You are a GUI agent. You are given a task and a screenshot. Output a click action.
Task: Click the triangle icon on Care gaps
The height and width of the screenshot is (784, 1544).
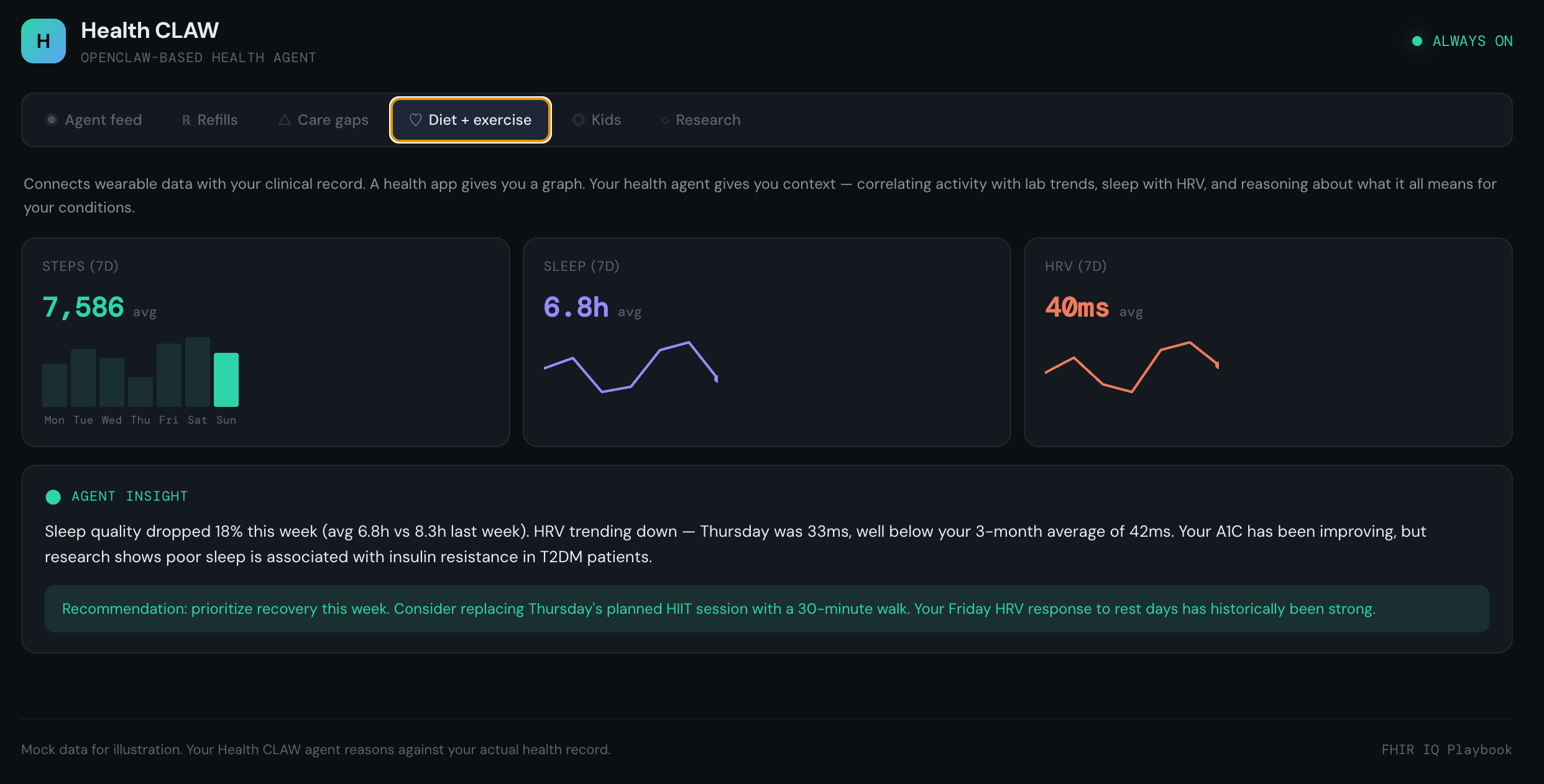click(285, 120)
